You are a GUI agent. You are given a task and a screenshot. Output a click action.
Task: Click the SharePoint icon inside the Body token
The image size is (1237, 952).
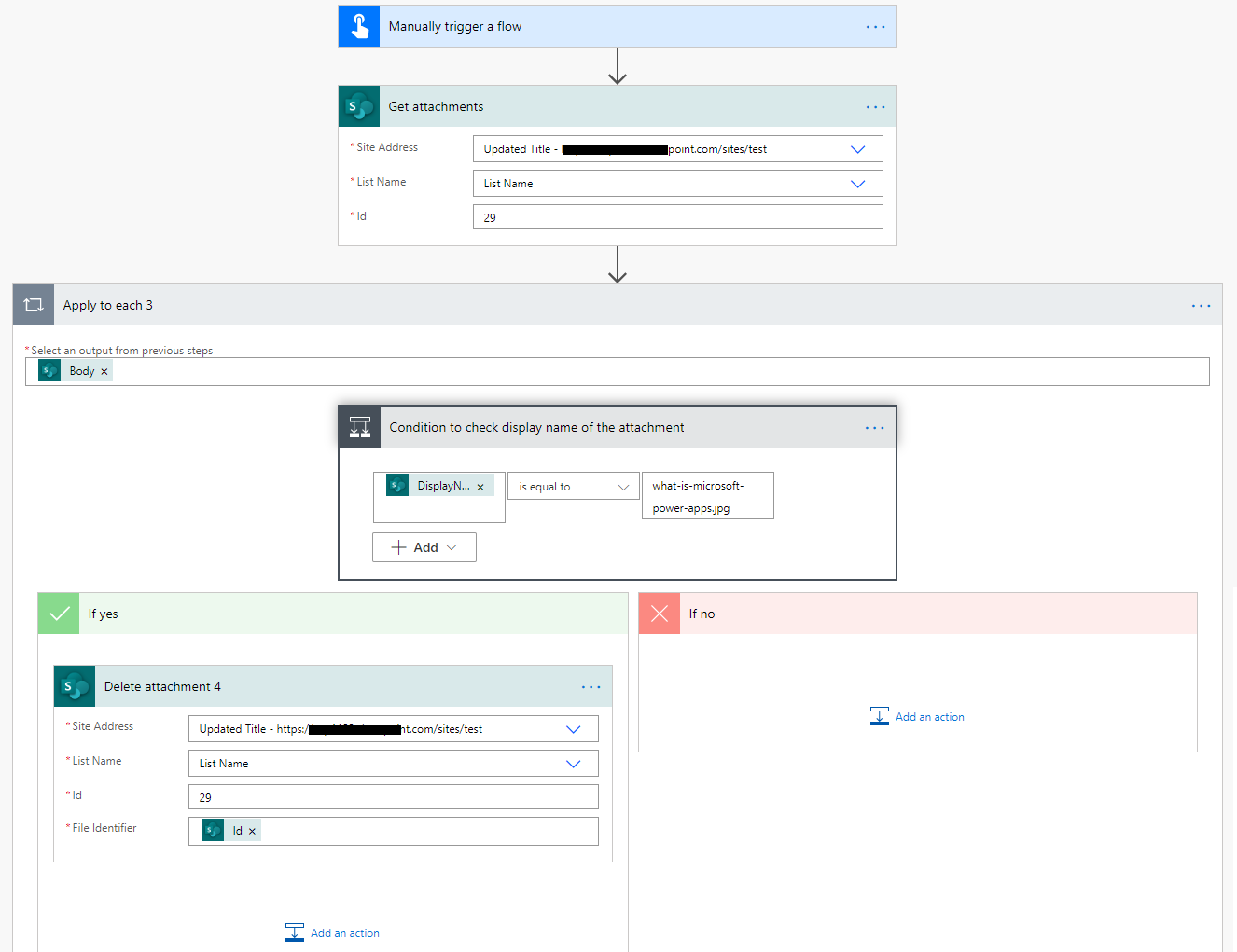point(49,370)
